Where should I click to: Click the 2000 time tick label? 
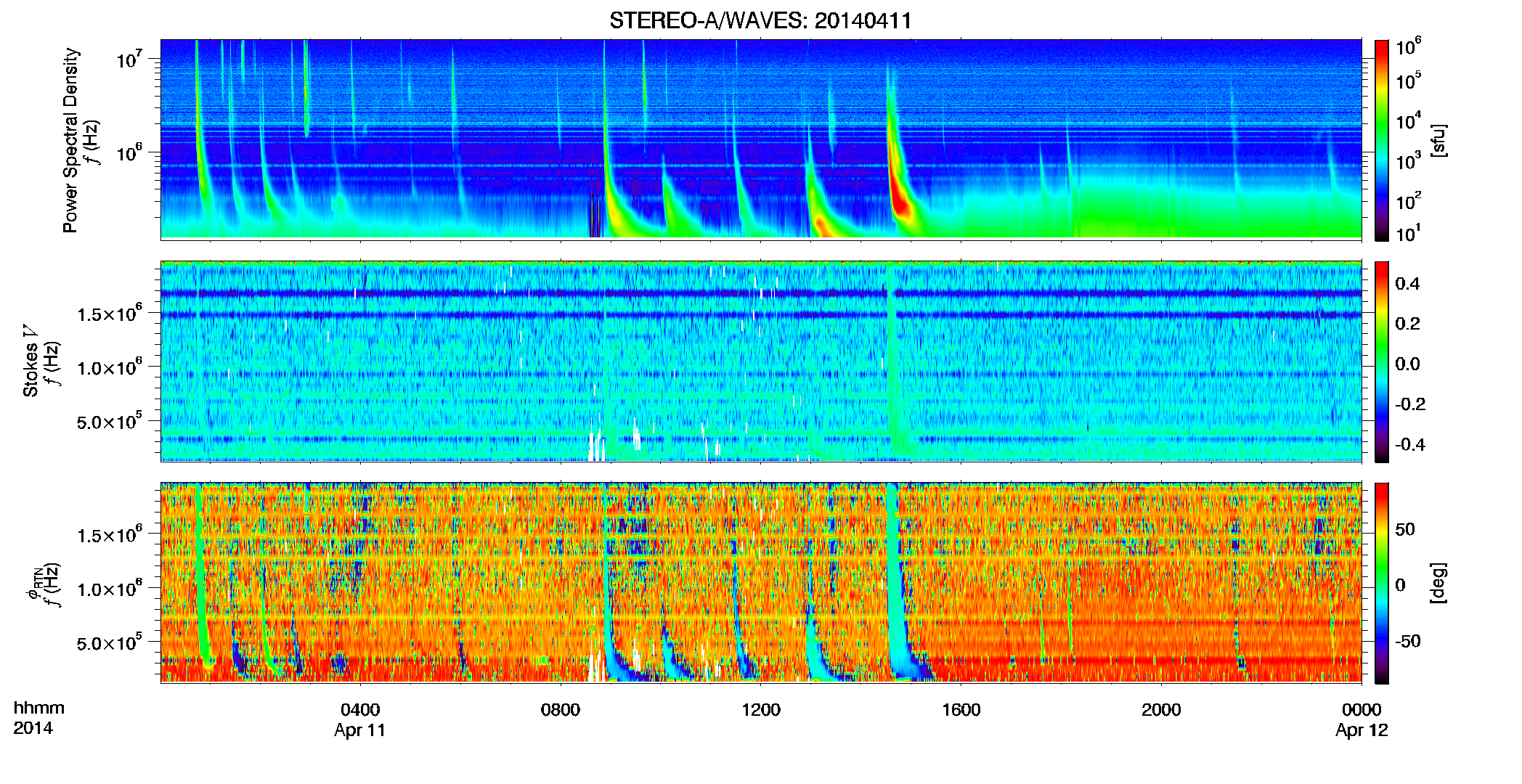point(1161,710)
